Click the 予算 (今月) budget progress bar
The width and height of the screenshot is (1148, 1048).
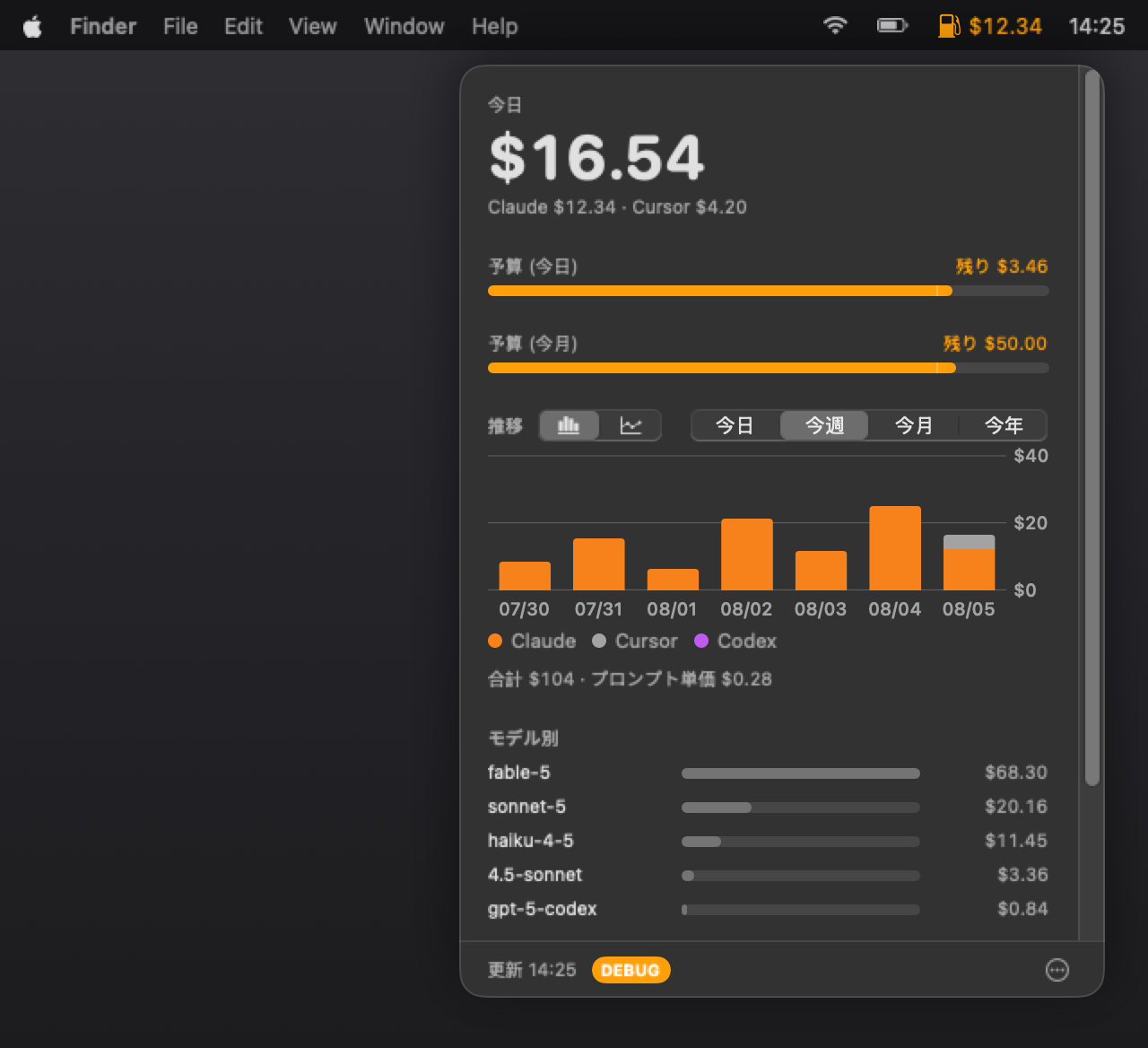point(768,368)
